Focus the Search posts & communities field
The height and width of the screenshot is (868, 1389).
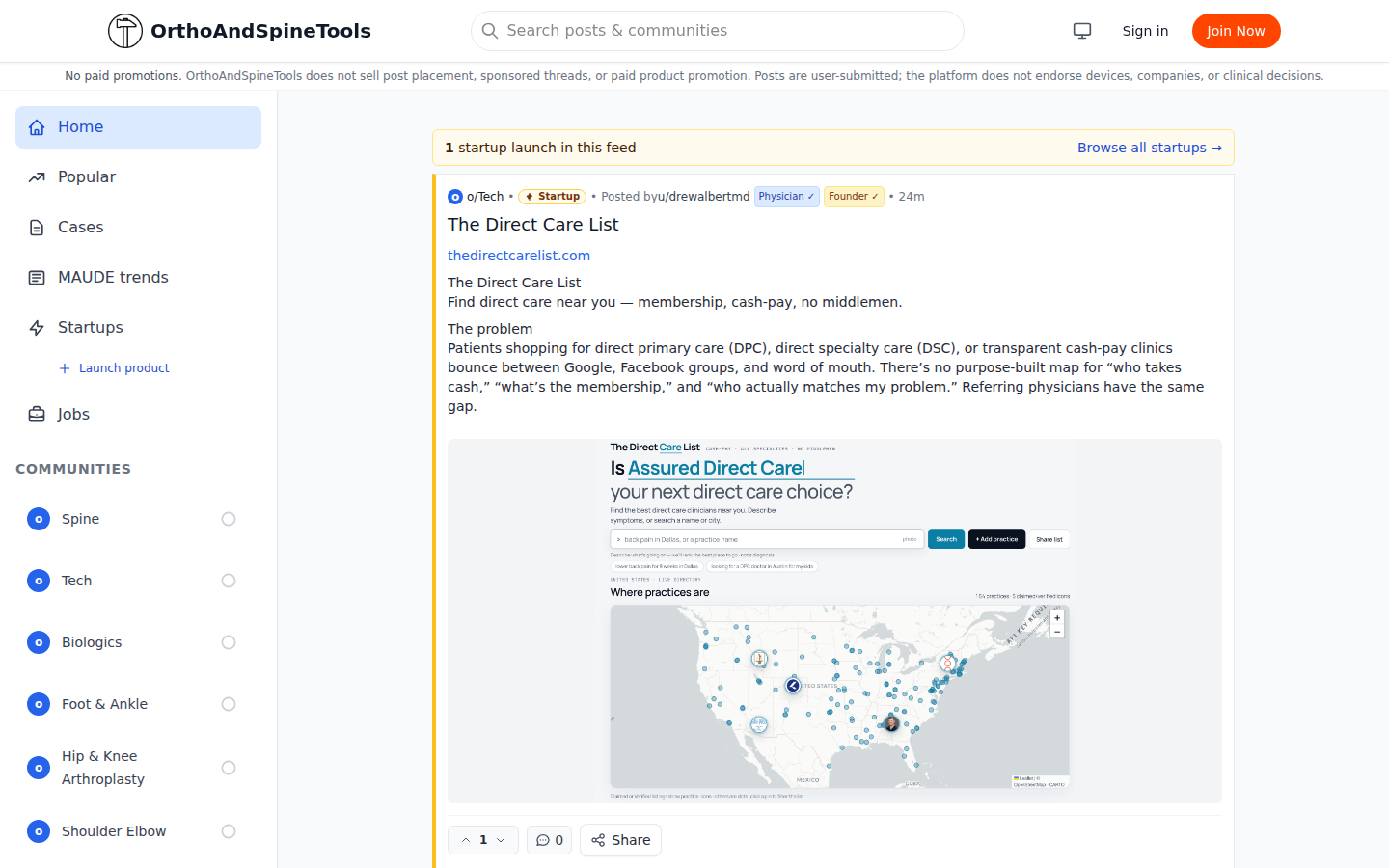pos(718,31)
